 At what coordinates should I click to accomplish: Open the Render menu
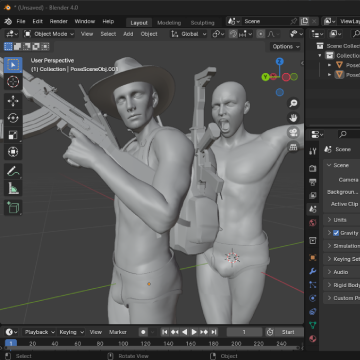coord(59,21)
